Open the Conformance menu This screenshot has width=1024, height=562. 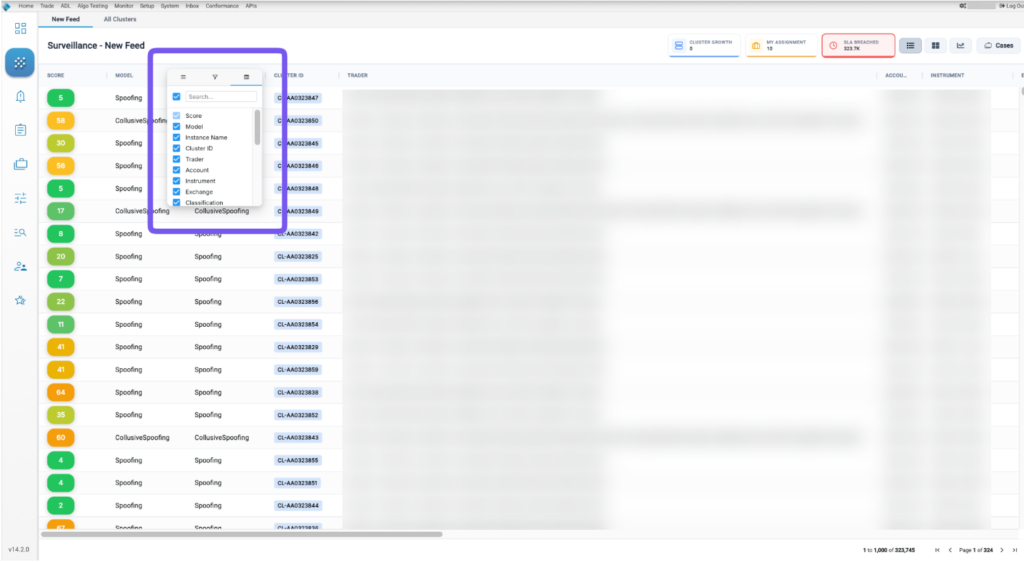pos(222,6)
